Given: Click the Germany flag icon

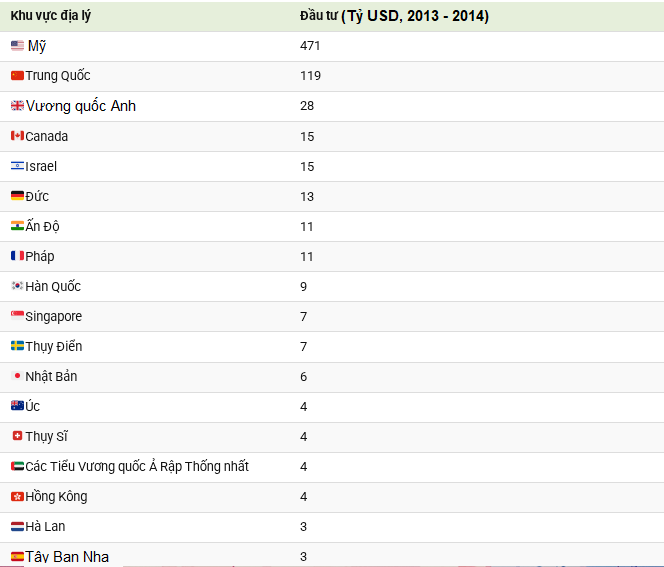Looking at the screenshot, I should [17, 196].
